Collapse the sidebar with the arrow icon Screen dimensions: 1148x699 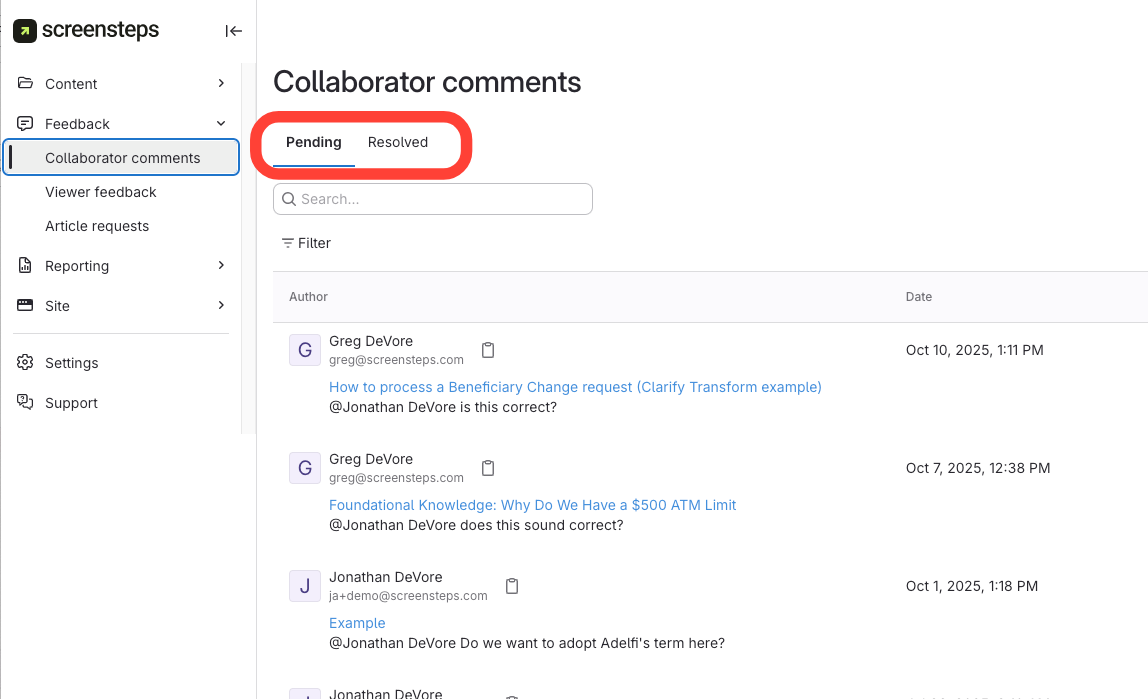233,31
